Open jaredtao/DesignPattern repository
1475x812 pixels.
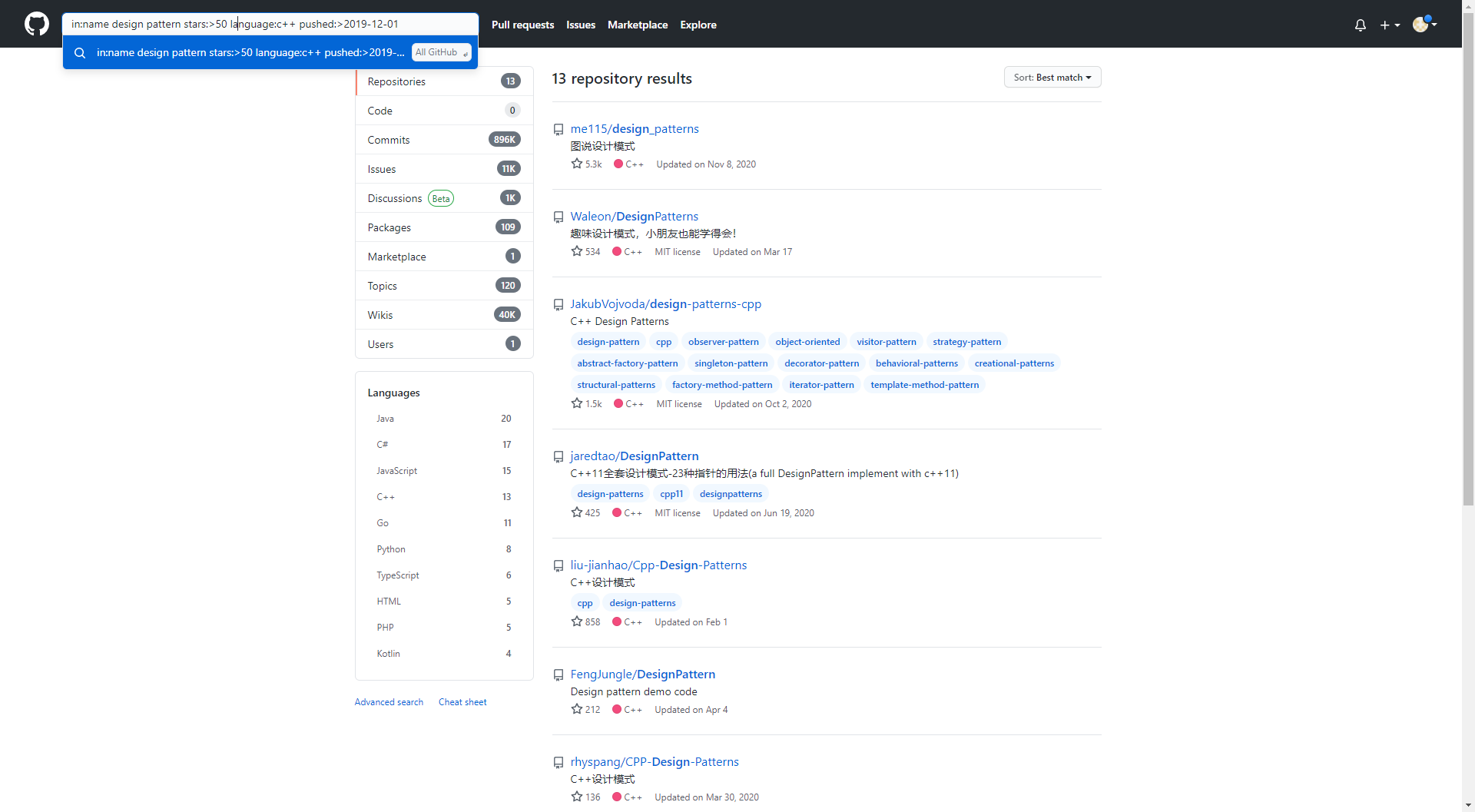pos(635,456)
